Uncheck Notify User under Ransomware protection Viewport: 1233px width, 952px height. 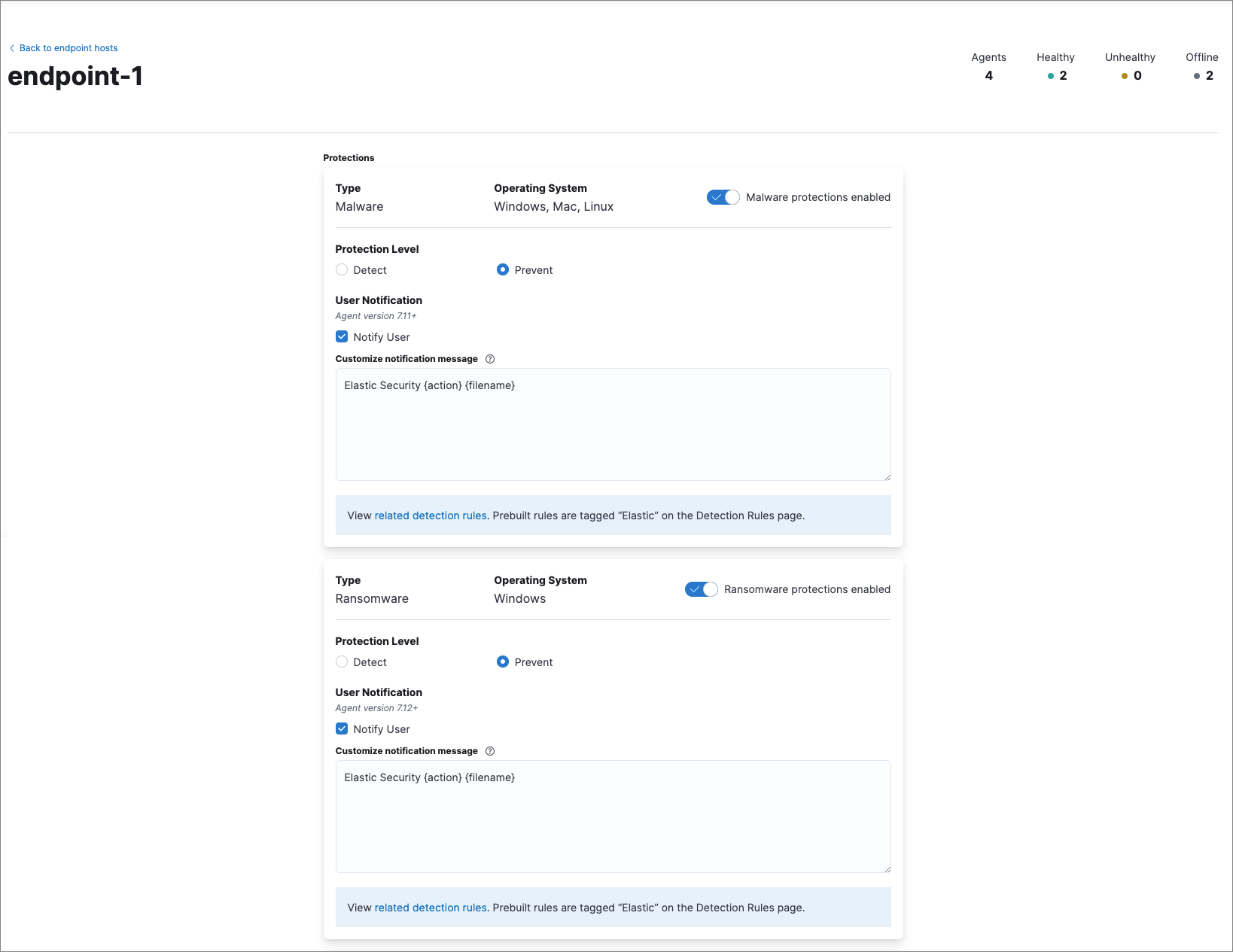click(342, 728)
